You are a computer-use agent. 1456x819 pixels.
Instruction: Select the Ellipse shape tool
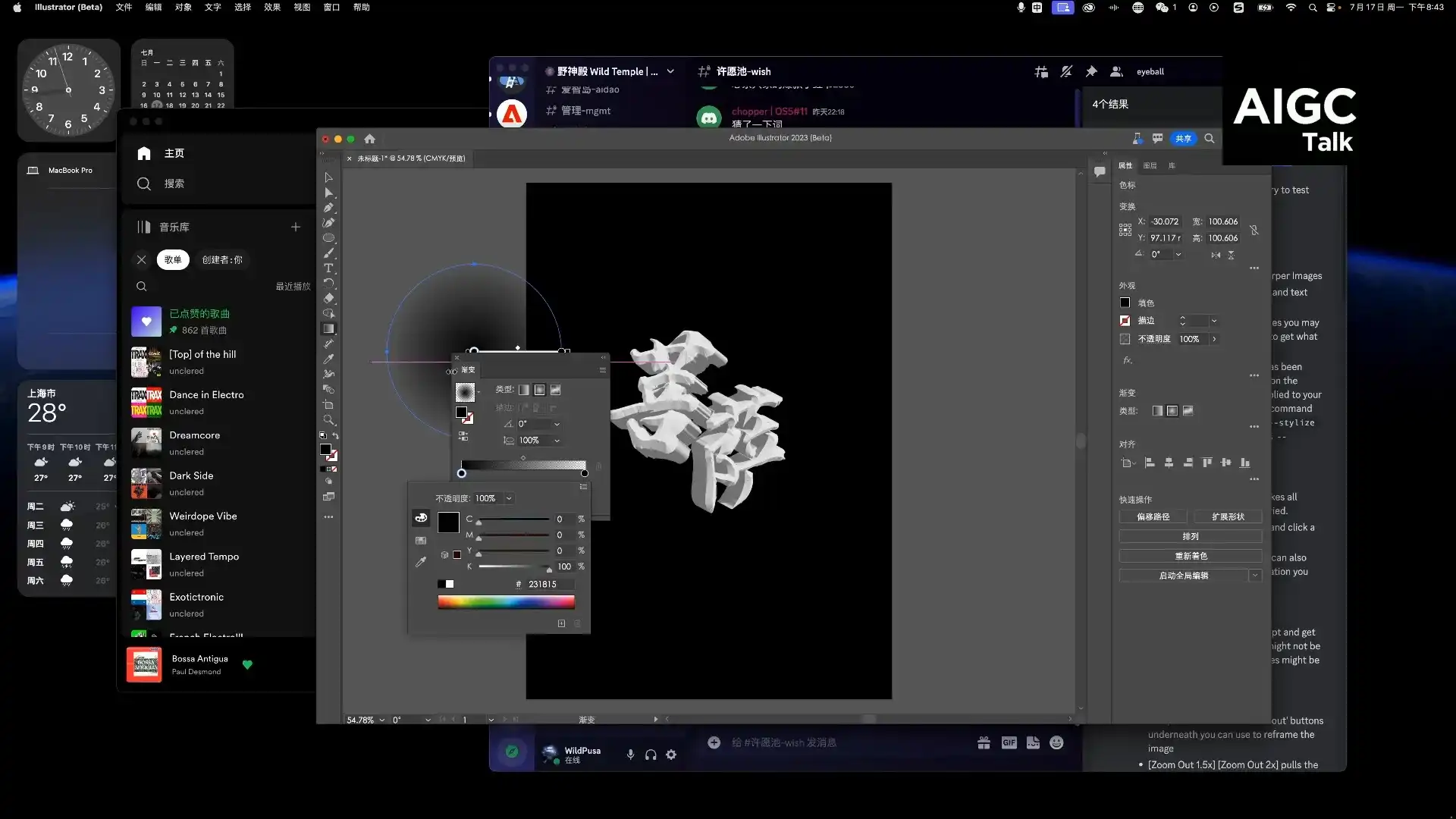tap(328, 238)
